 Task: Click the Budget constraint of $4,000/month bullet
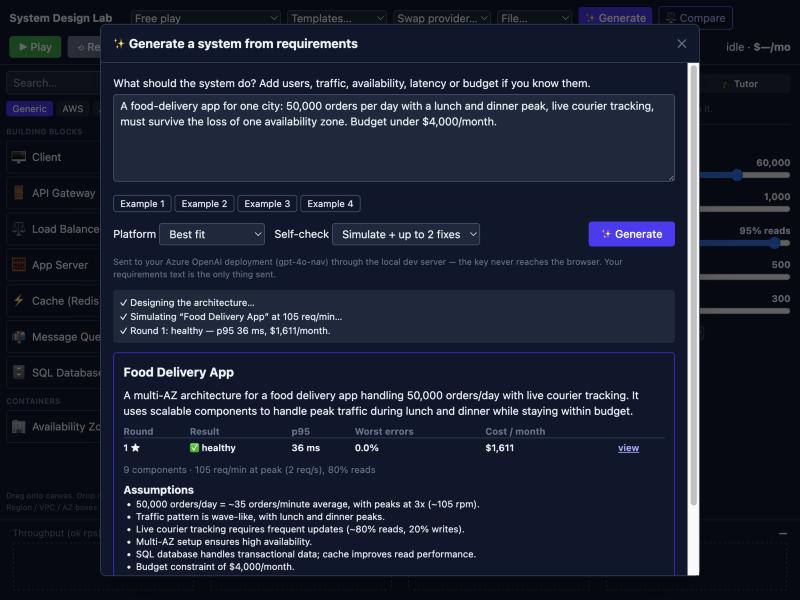click(215, 567)
